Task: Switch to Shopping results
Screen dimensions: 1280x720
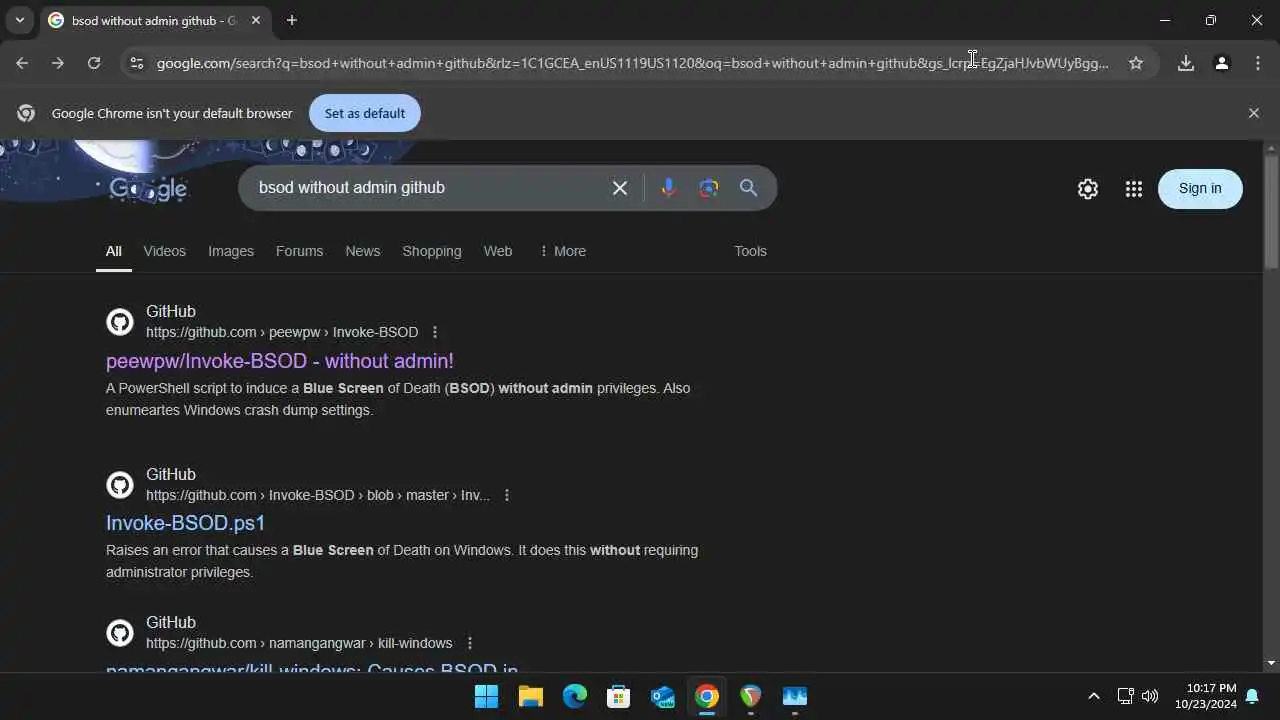Action: point(432,251)
